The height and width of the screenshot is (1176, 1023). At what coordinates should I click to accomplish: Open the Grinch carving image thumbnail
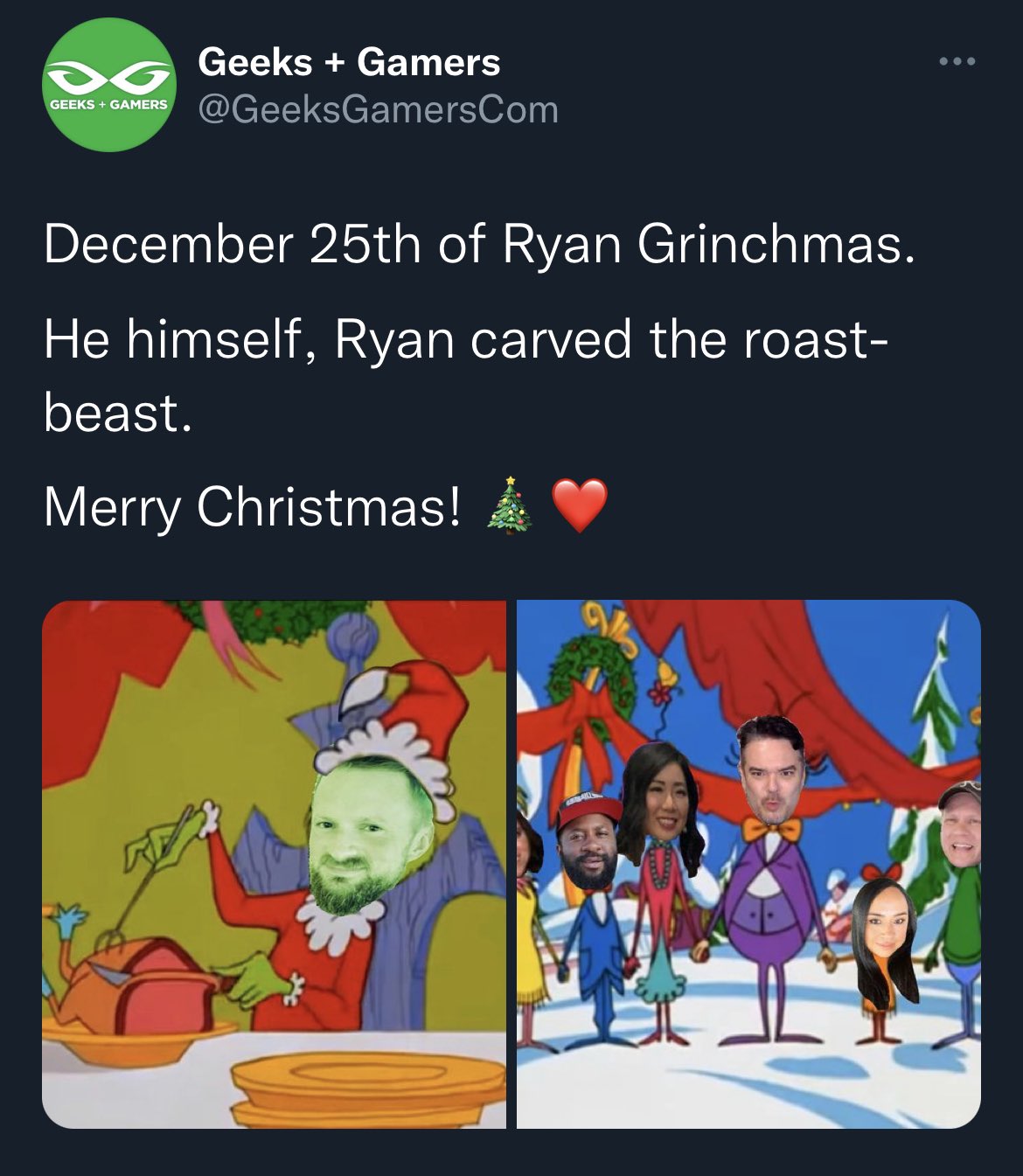(274, 864)
